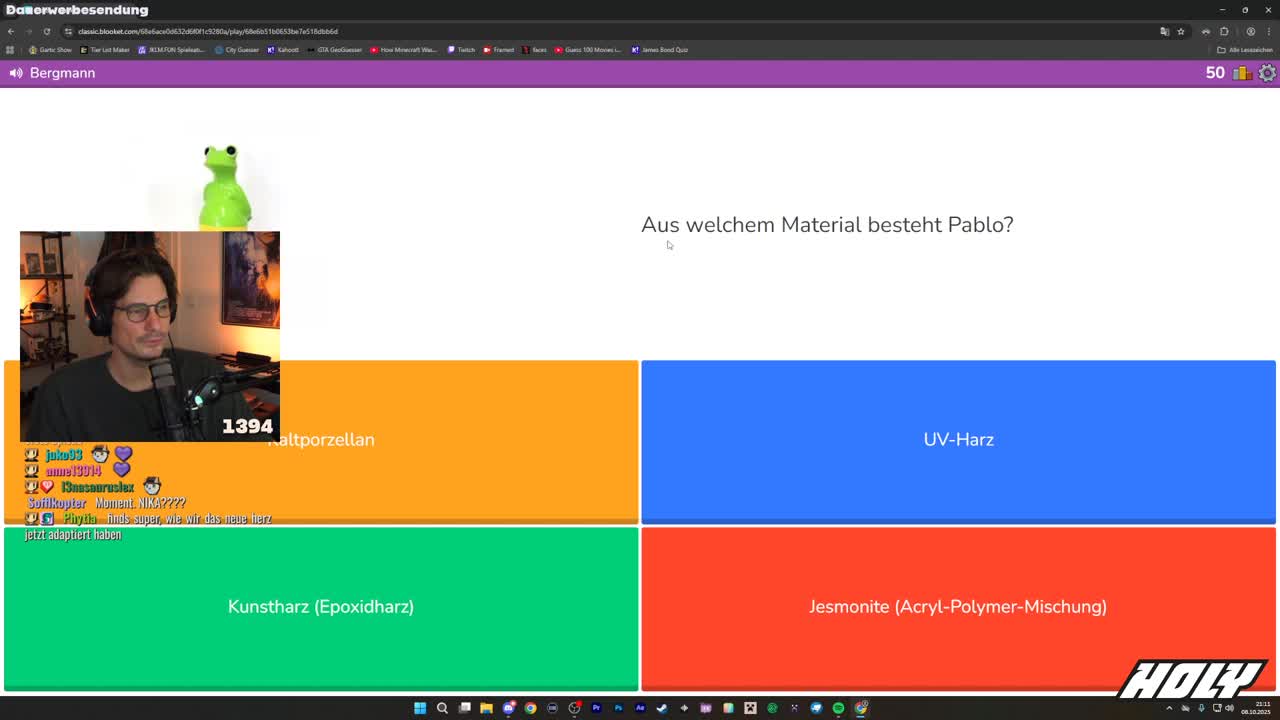The width and height of the screenshot is (1280, 720).
Task: Reload the page with the refresh icon
Action: pos(46,31)
